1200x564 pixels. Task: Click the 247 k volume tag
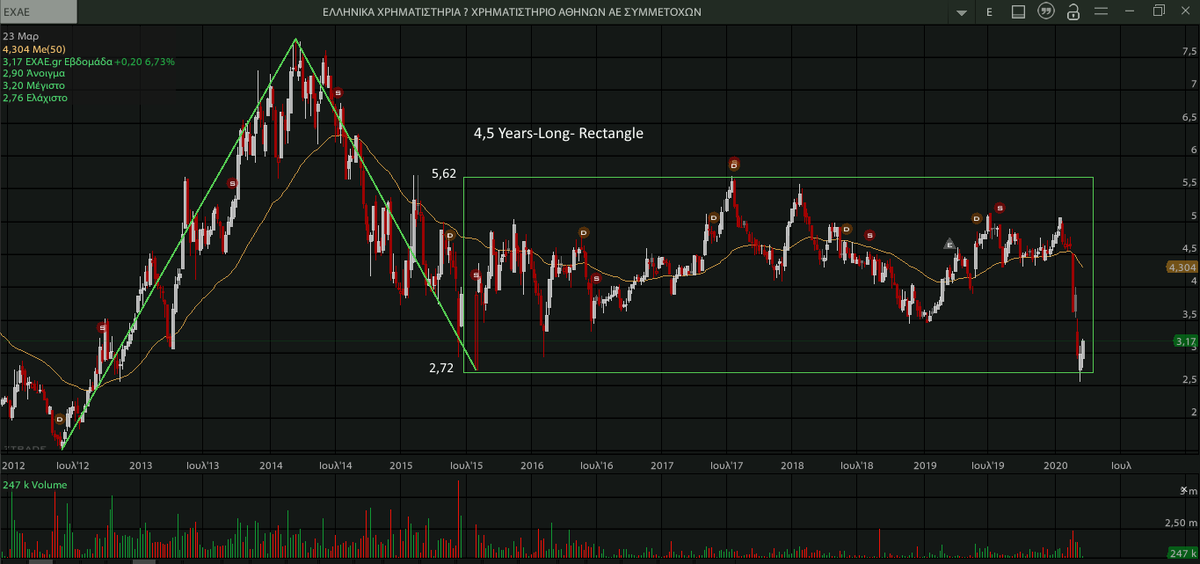click(1182, 553)
